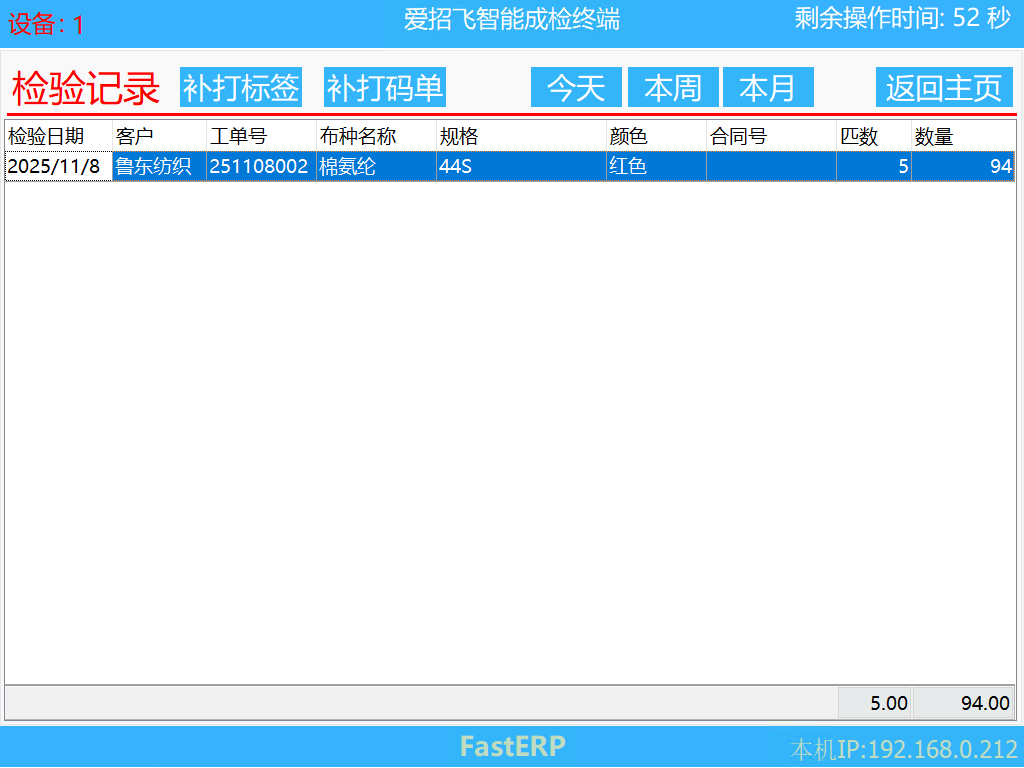Click the 匹数 column header

tap(874, 136)
